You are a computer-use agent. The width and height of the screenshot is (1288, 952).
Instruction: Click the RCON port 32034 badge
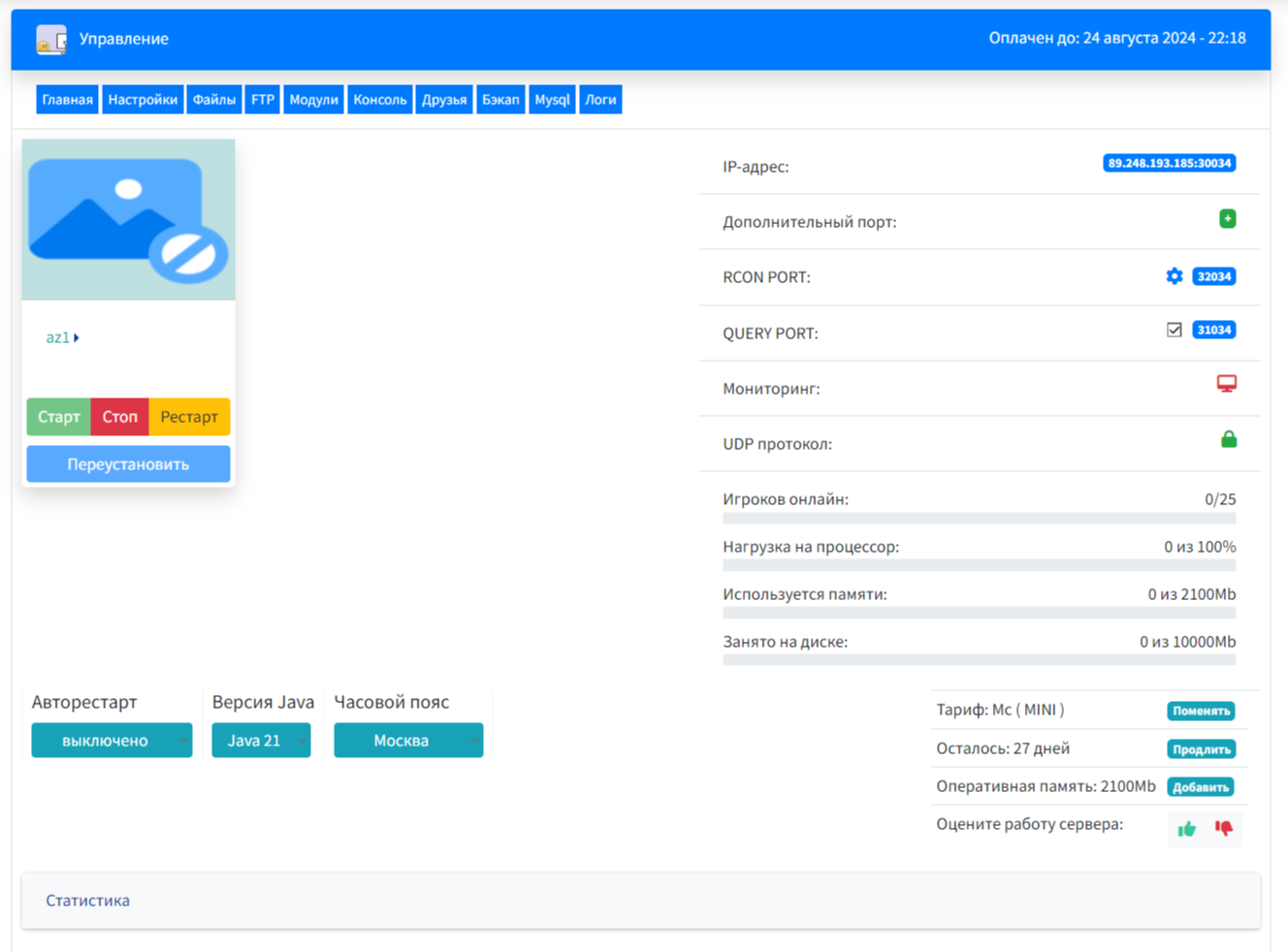[1213, 276]
